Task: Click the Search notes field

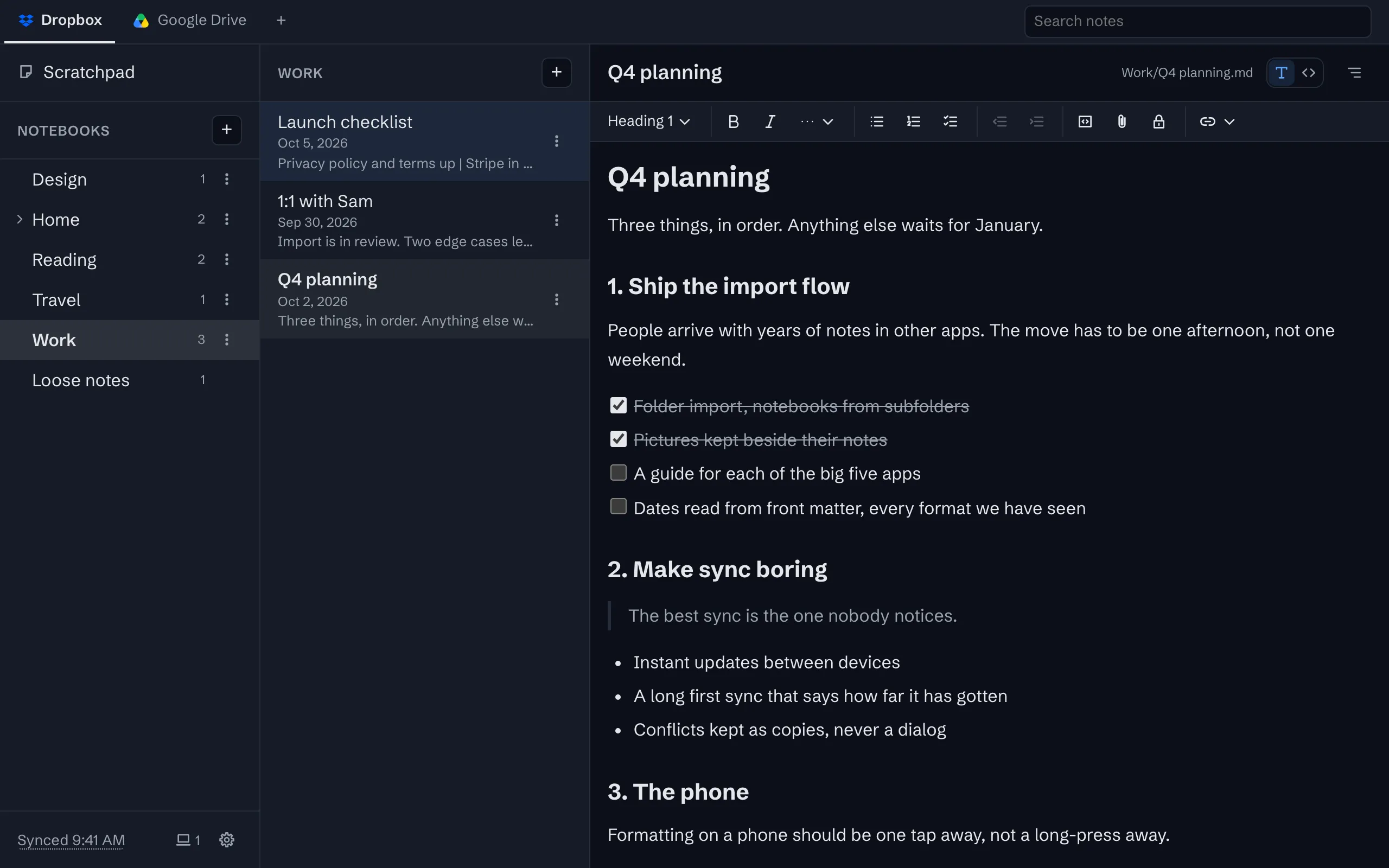Action: point(1197,21)
